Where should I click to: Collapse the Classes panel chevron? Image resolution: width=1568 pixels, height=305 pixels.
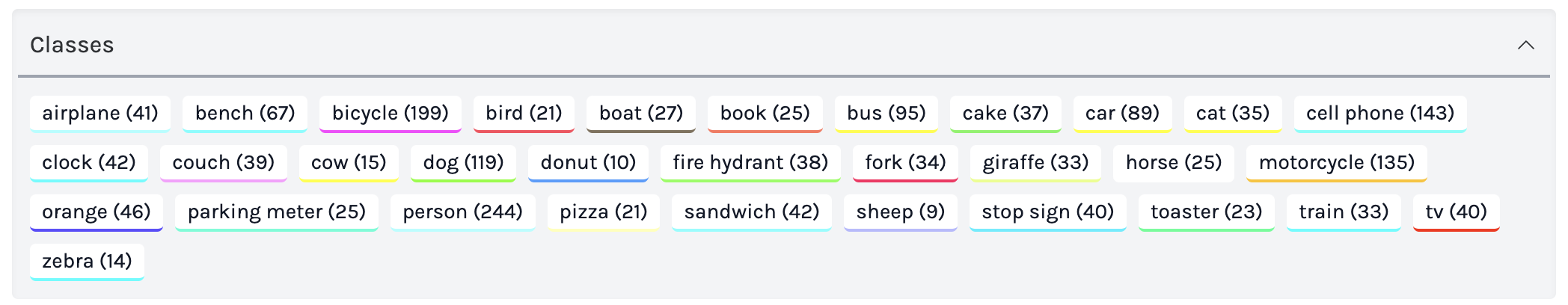[x=1525, y=46]
